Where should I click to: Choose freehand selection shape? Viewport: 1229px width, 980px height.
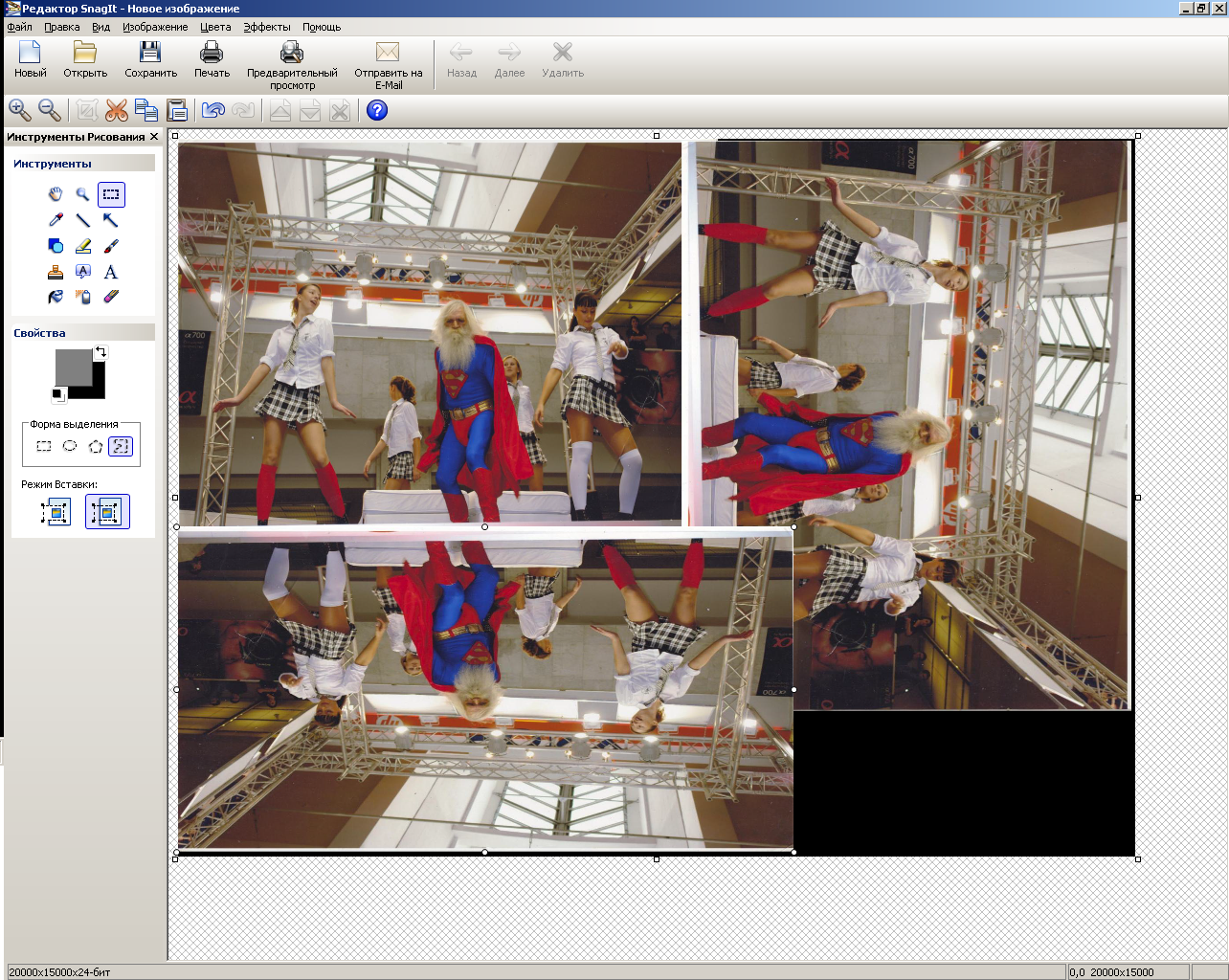pyautogui.click(x=121, y=446)
